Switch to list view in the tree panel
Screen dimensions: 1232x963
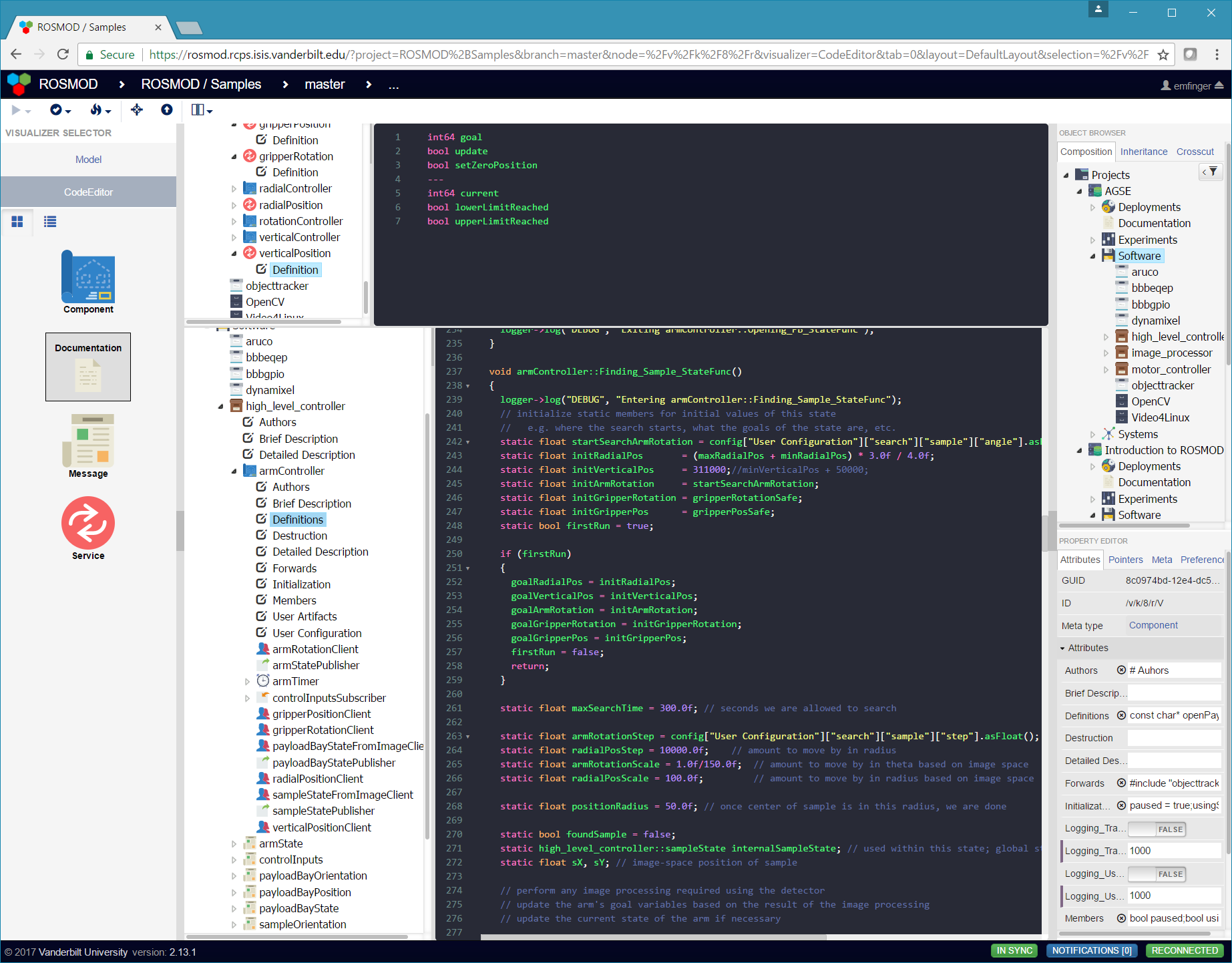[x=49, y=222]
